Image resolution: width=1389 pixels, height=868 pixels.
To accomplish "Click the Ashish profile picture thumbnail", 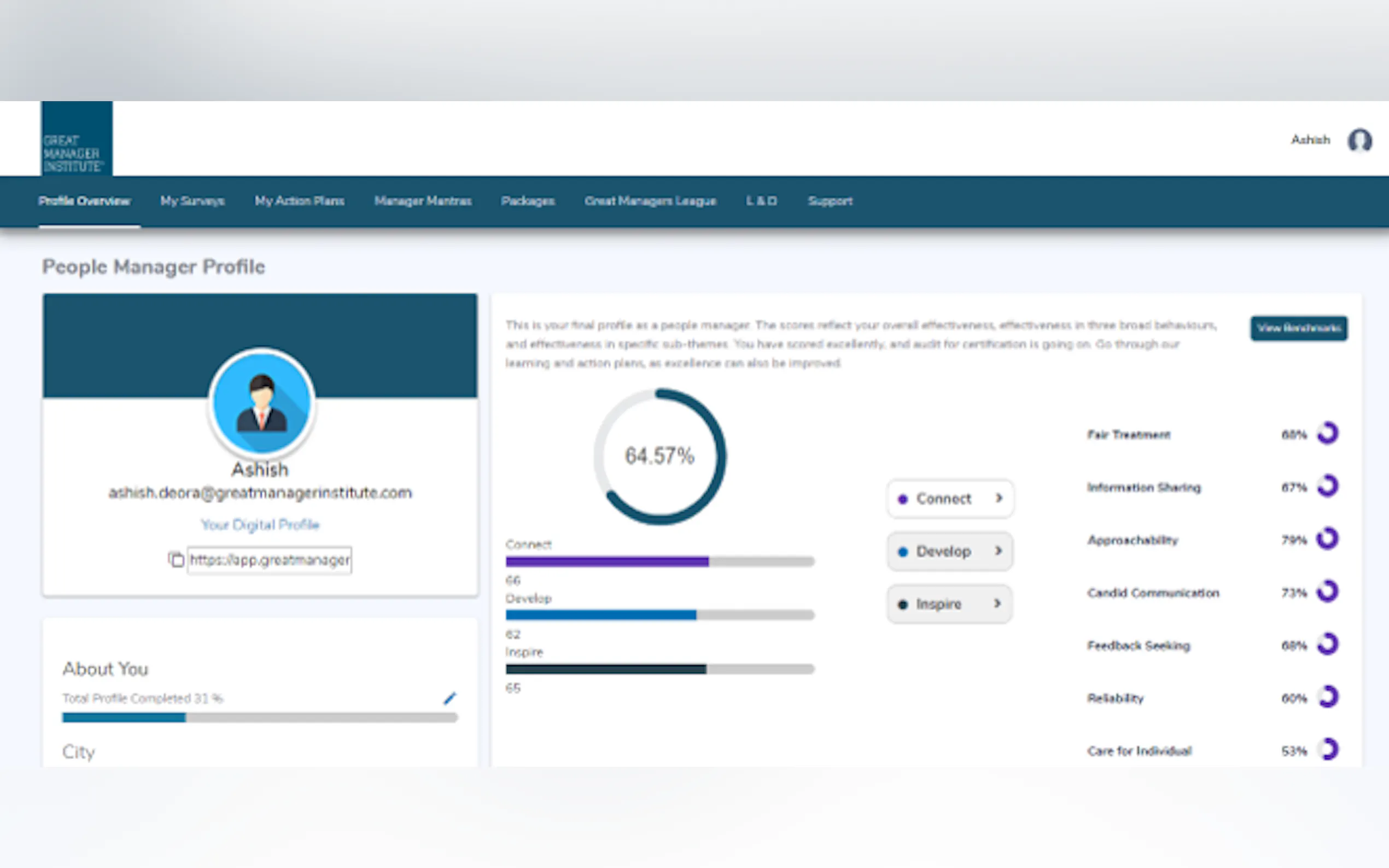I will (x=262, y=403).
